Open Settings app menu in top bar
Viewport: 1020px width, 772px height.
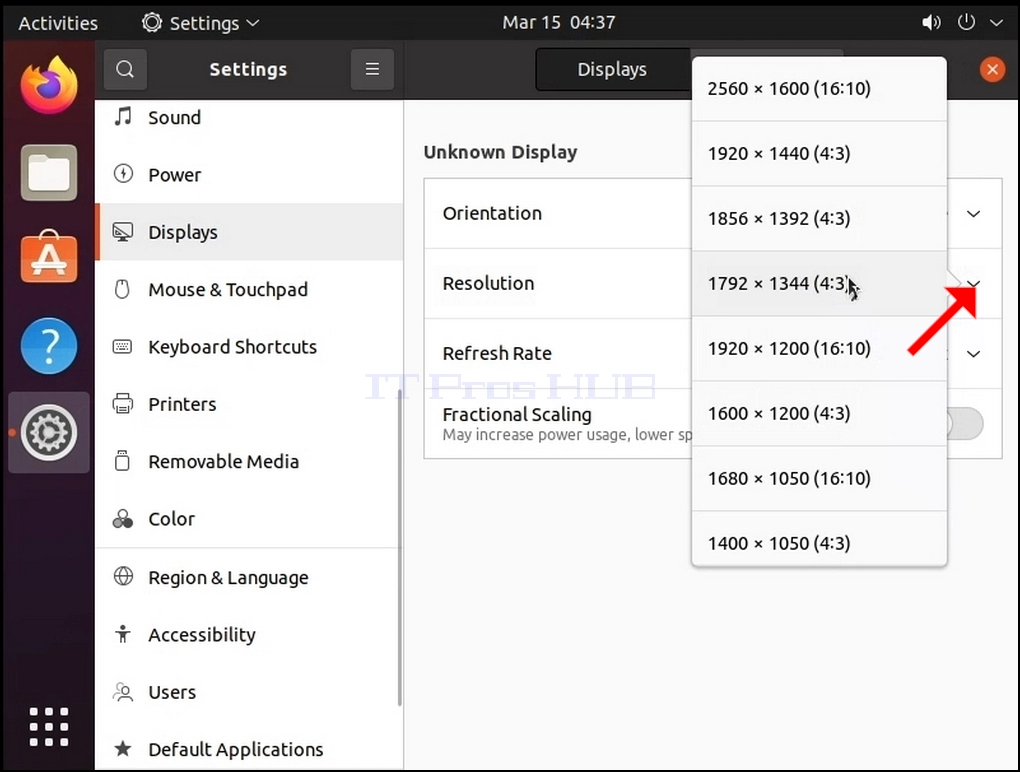[200, 23]
